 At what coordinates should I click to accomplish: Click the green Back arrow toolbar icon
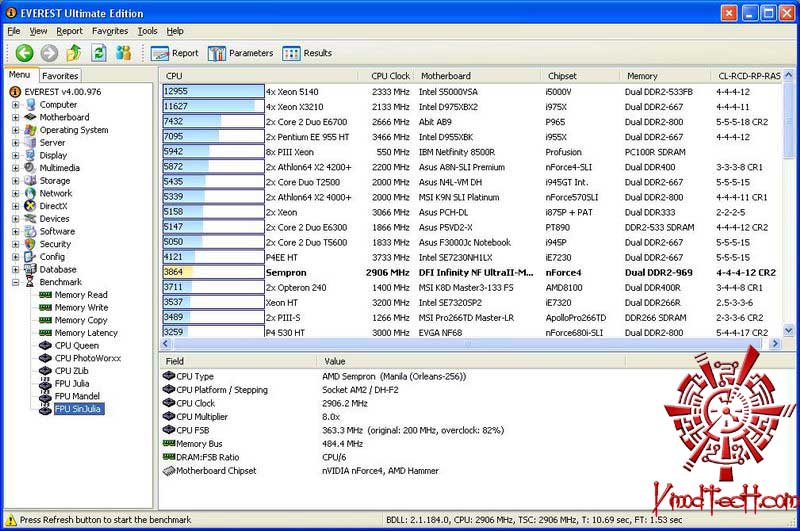[x=24, y=53]
